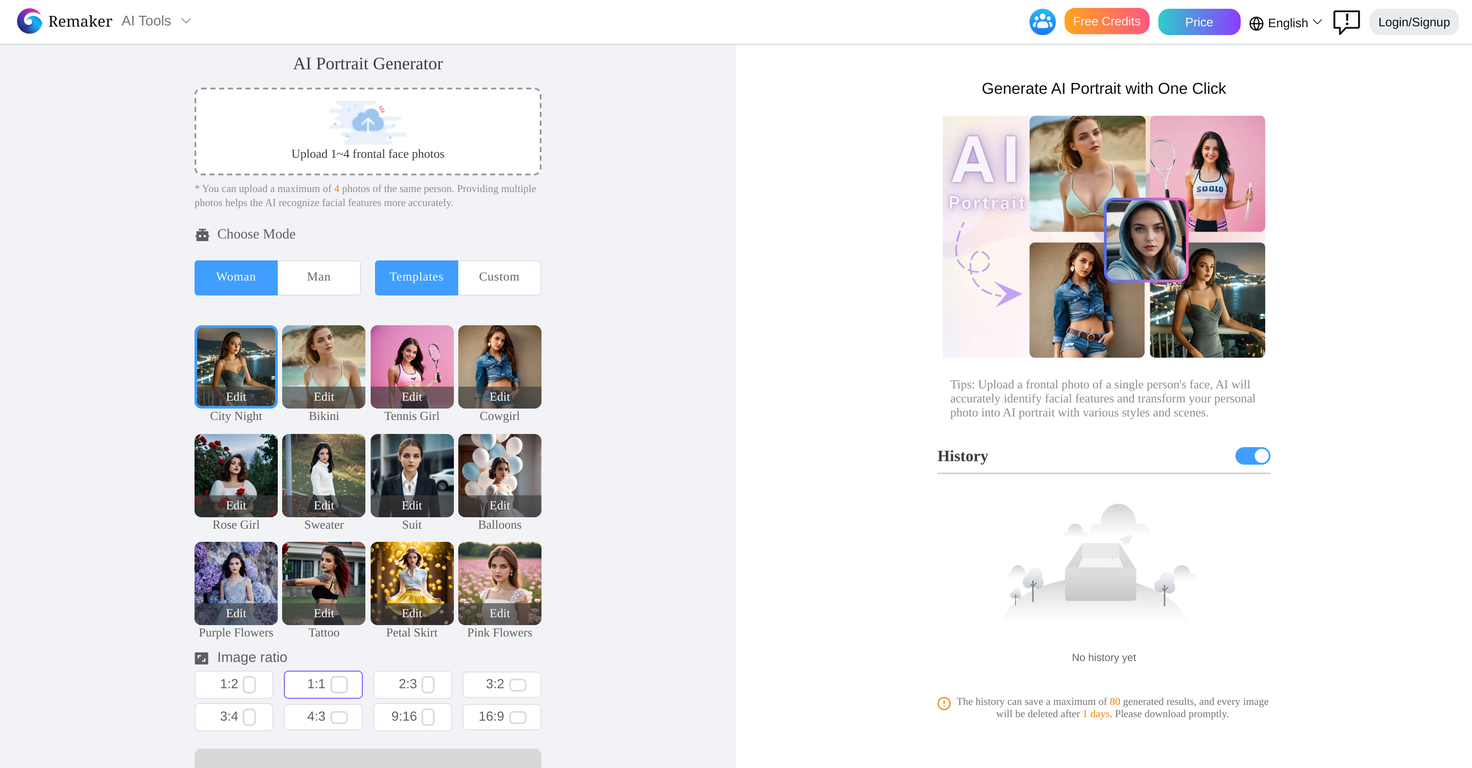The width and height of the screenshot is (1472, 768).
Task: Click the Free Credits button
Action: pyautogui.click(x=1106, y=20)
